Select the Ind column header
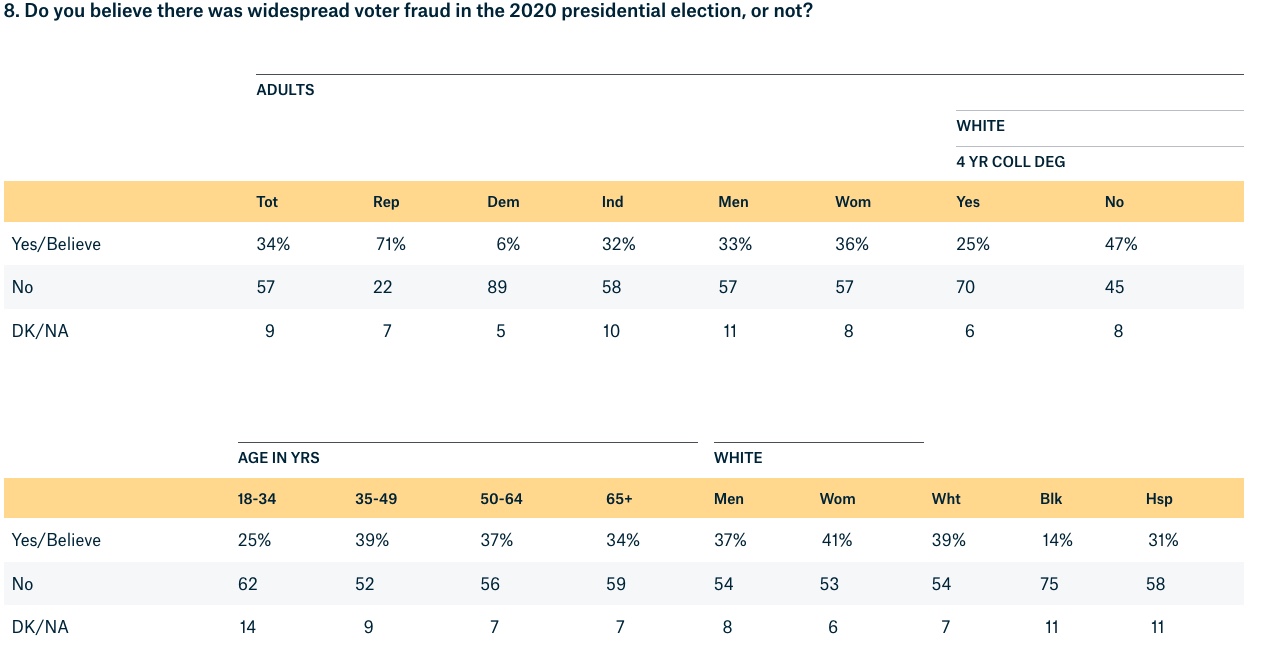The height and width of the screenshot is (648, 1261). tap(613, 202)
